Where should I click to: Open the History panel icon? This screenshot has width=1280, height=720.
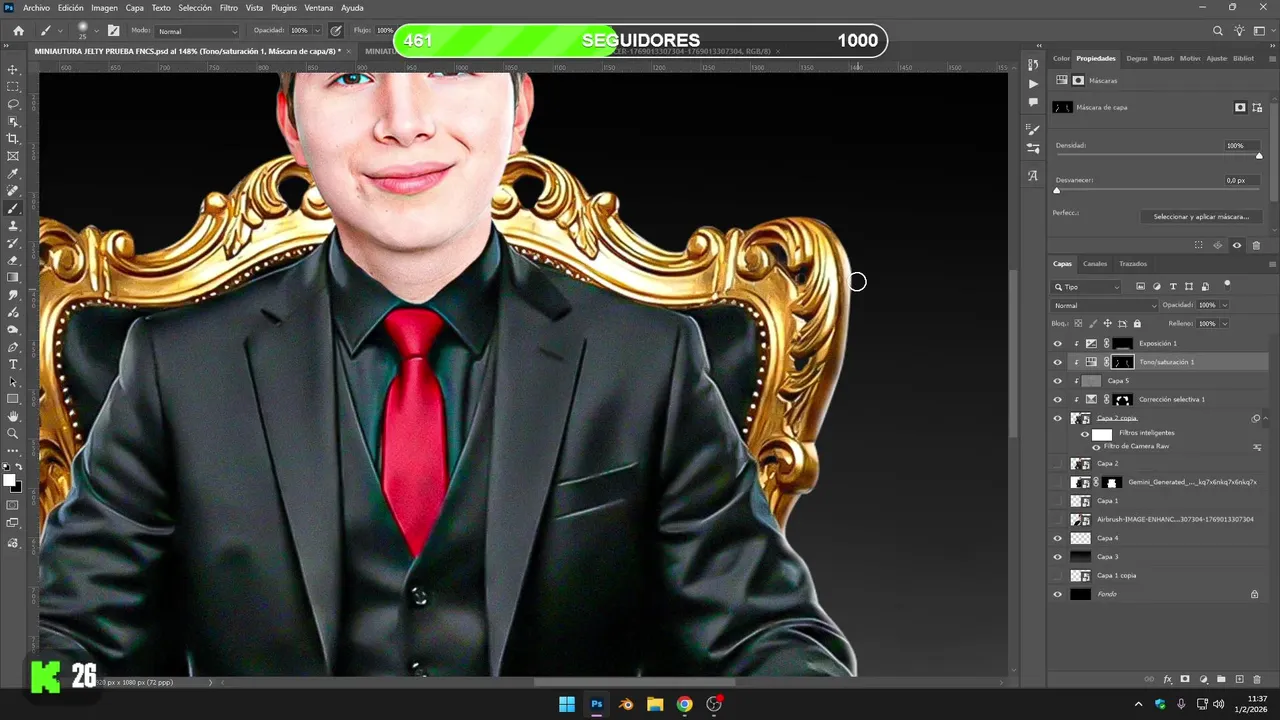click(x=1033, y=66)
